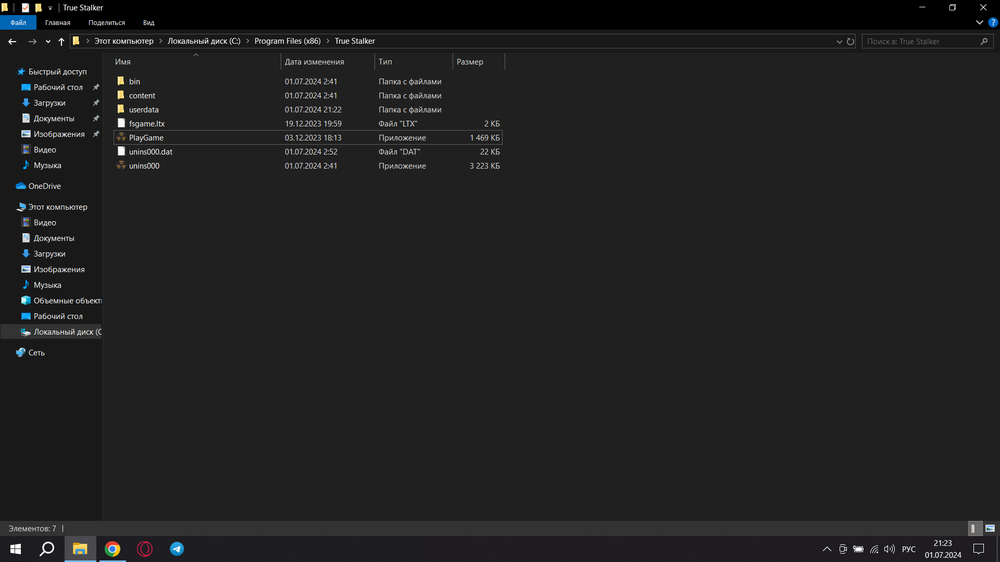This screenshot has height=562, width=1000.
Task: Open the recent locations dropdown arrow
Action: coord(48,42)
